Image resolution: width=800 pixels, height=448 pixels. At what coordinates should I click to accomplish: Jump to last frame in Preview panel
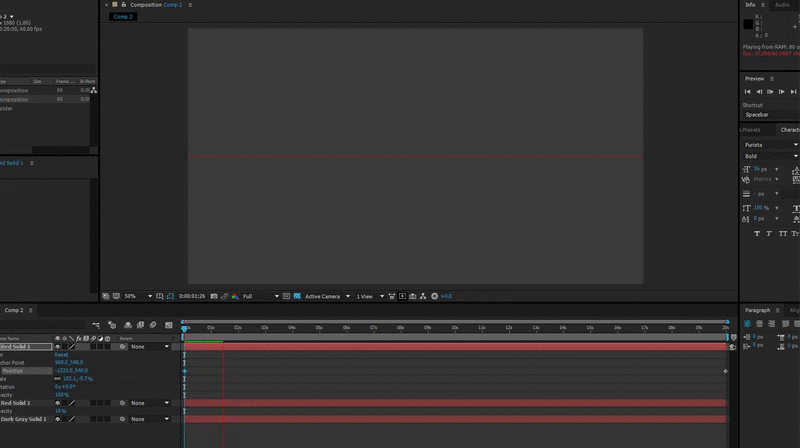[x=793, y=92]
